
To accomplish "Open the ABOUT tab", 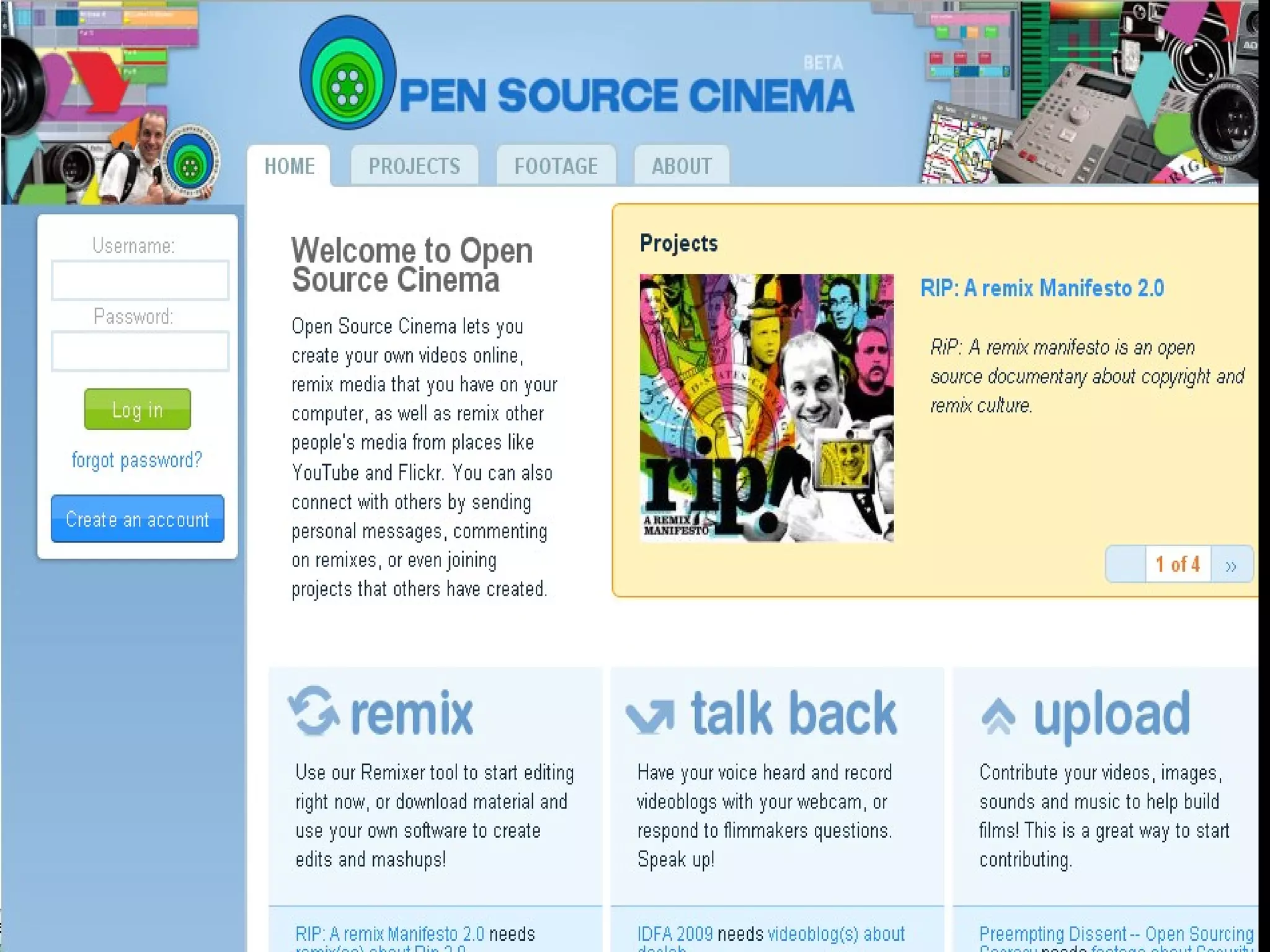I will tap(681, 167).
